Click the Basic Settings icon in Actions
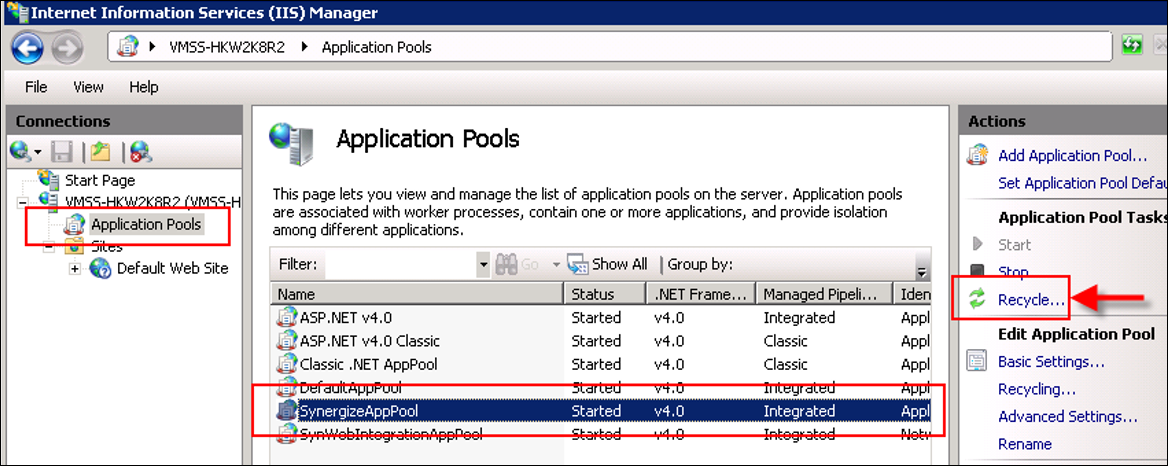Image resolution: width=1168 pixels, height=466 pixels. [x=977, y=362]
